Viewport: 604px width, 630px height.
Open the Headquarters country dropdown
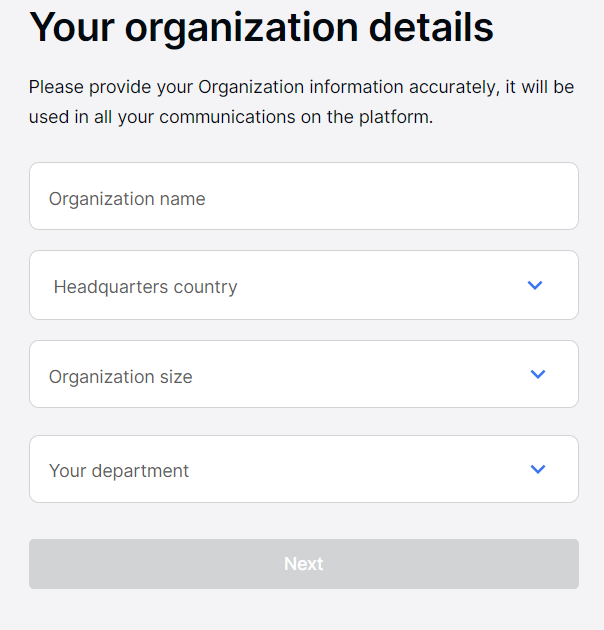point(303,286)
